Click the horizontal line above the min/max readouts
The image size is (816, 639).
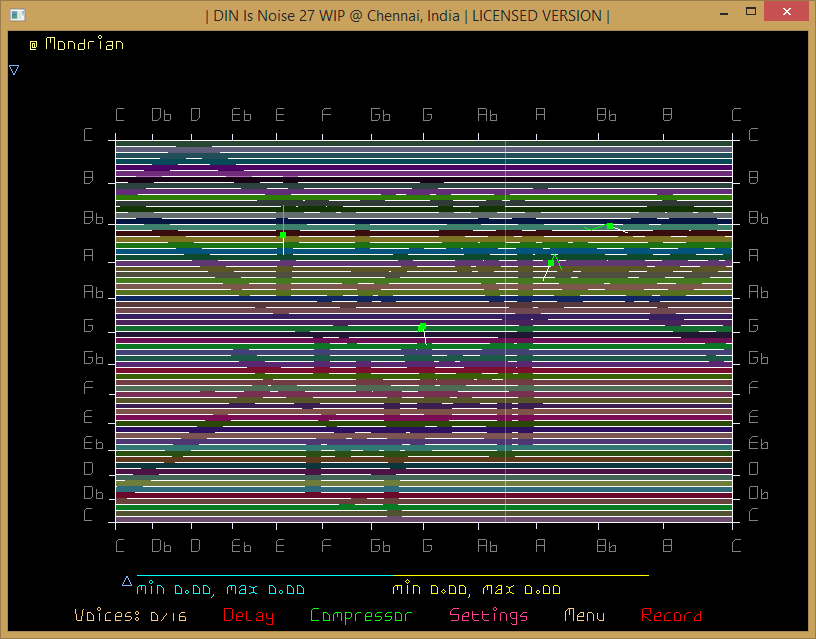click(392, 575)
